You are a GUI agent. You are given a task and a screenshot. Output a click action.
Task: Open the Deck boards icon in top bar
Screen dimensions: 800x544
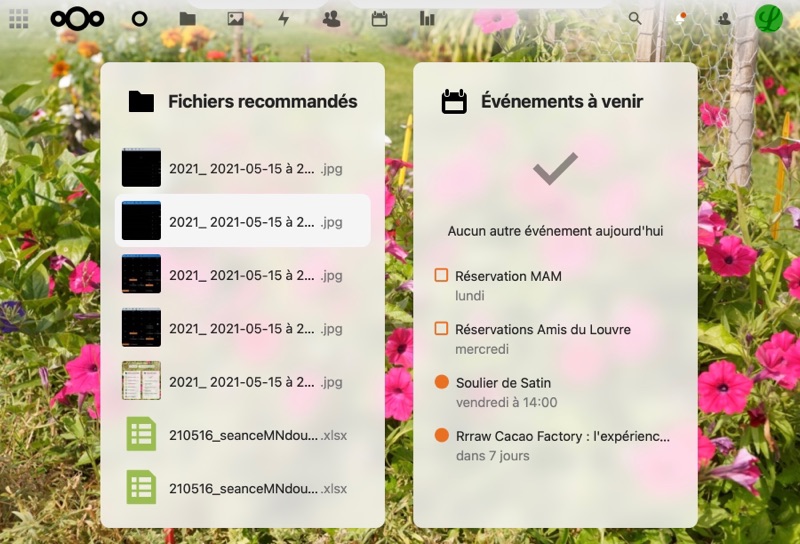click(427, 18)
